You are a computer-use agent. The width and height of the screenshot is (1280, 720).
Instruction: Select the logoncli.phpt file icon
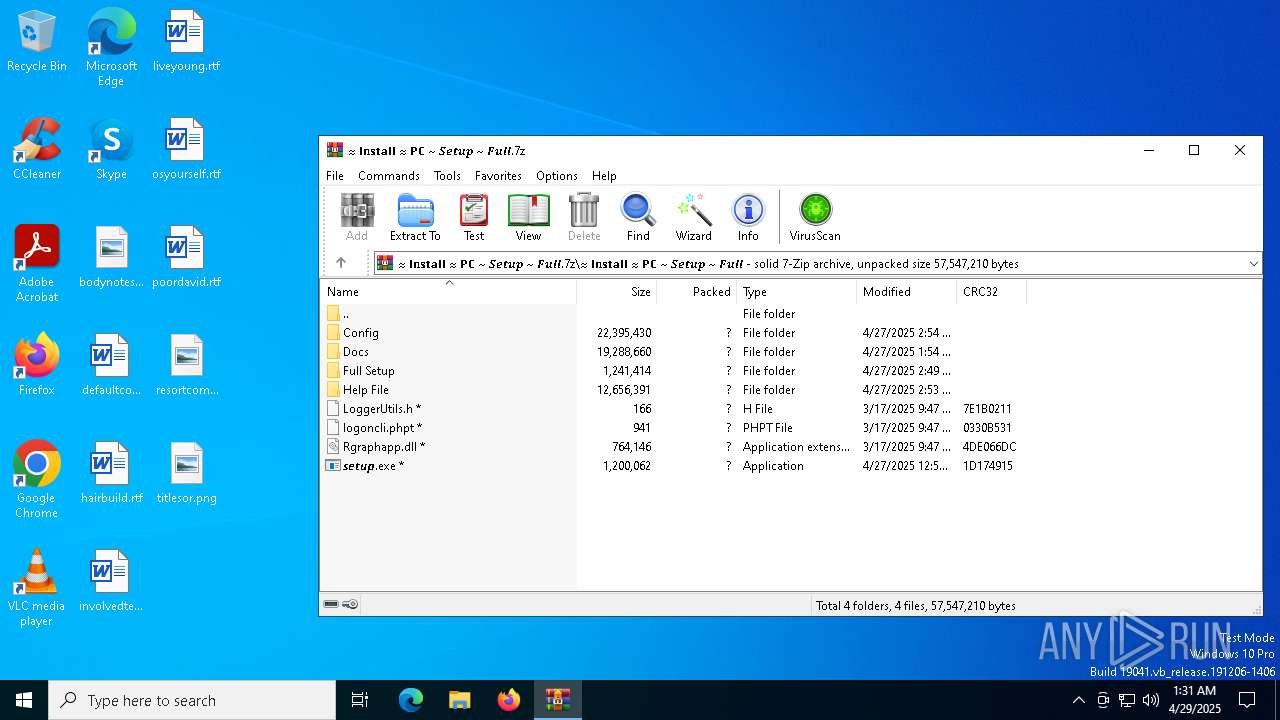(334, 427)
